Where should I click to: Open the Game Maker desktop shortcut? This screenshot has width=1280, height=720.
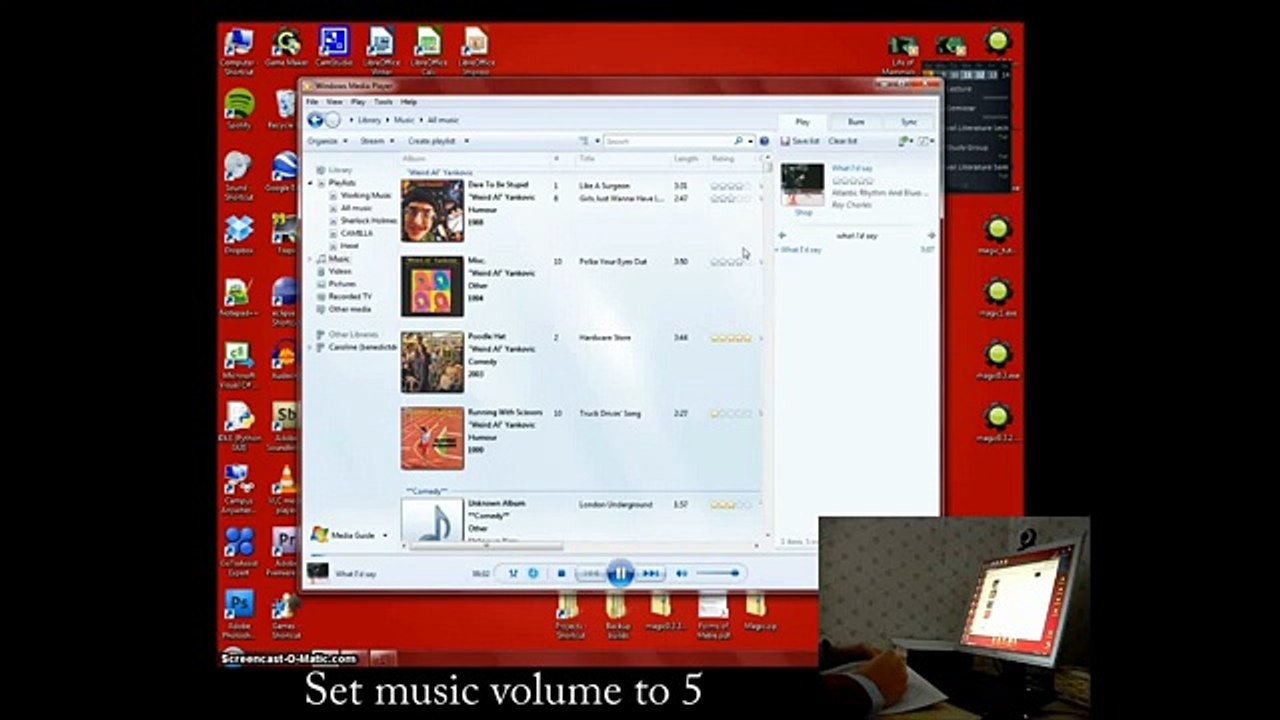pos(286,46)
